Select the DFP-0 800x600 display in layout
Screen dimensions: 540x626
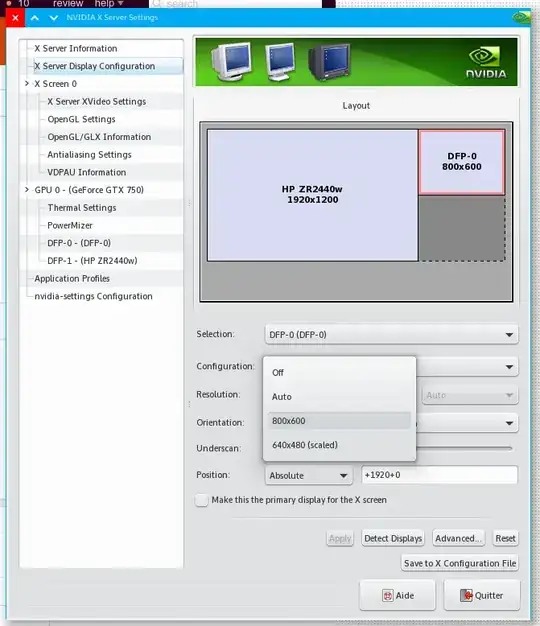click(x=461, y=162)
